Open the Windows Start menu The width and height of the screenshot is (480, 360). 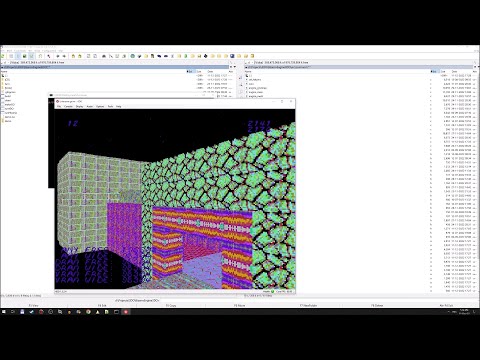(x=4, y=312)
